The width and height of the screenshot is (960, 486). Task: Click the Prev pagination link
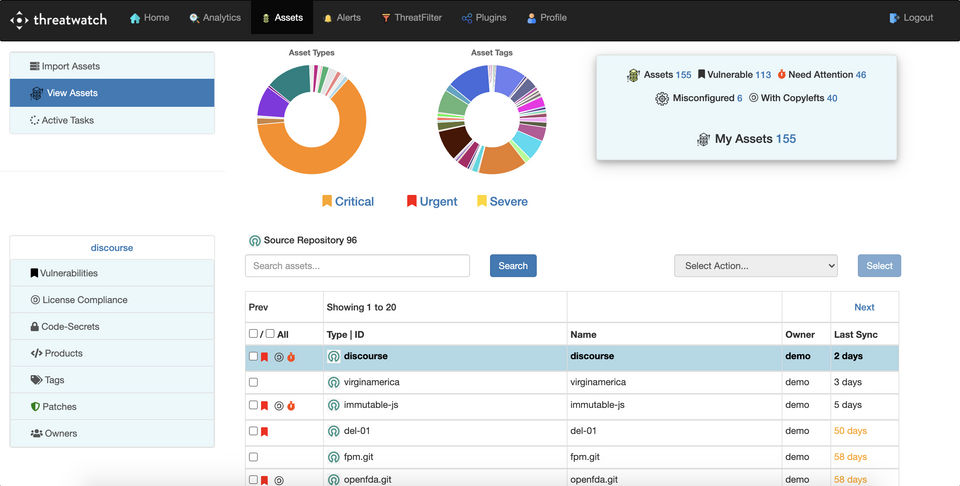tap(258, 307)
